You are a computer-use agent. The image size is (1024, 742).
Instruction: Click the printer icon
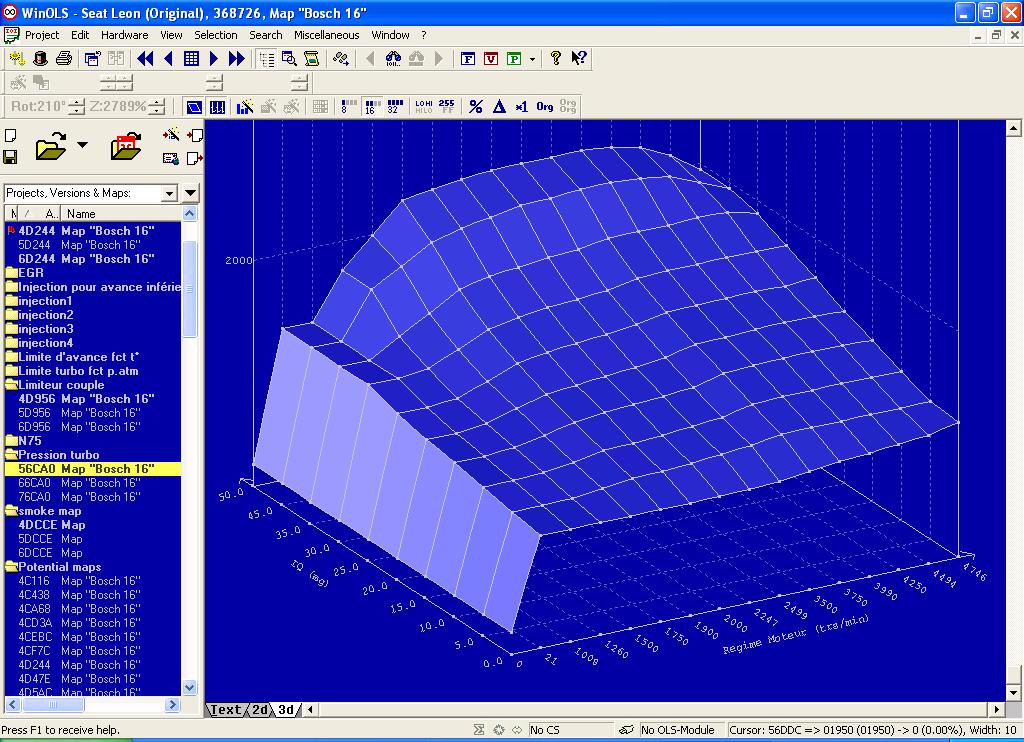[x=64, y=59]
